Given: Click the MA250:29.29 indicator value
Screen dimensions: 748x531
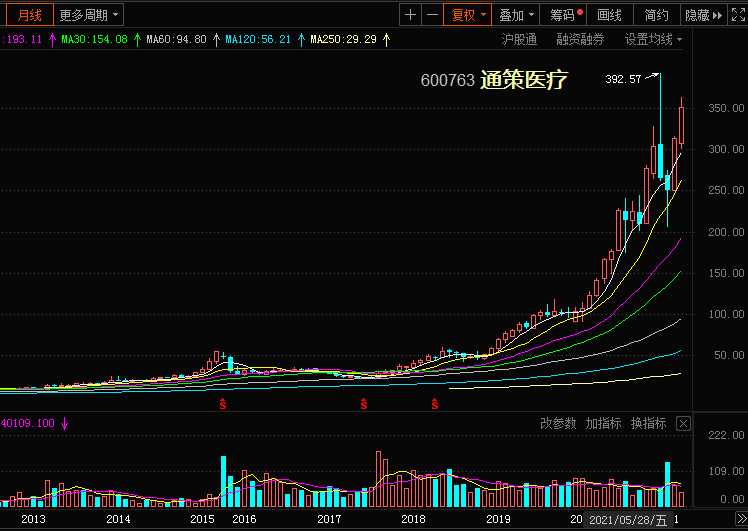Looking at the screenshot, I should [343, 39].
